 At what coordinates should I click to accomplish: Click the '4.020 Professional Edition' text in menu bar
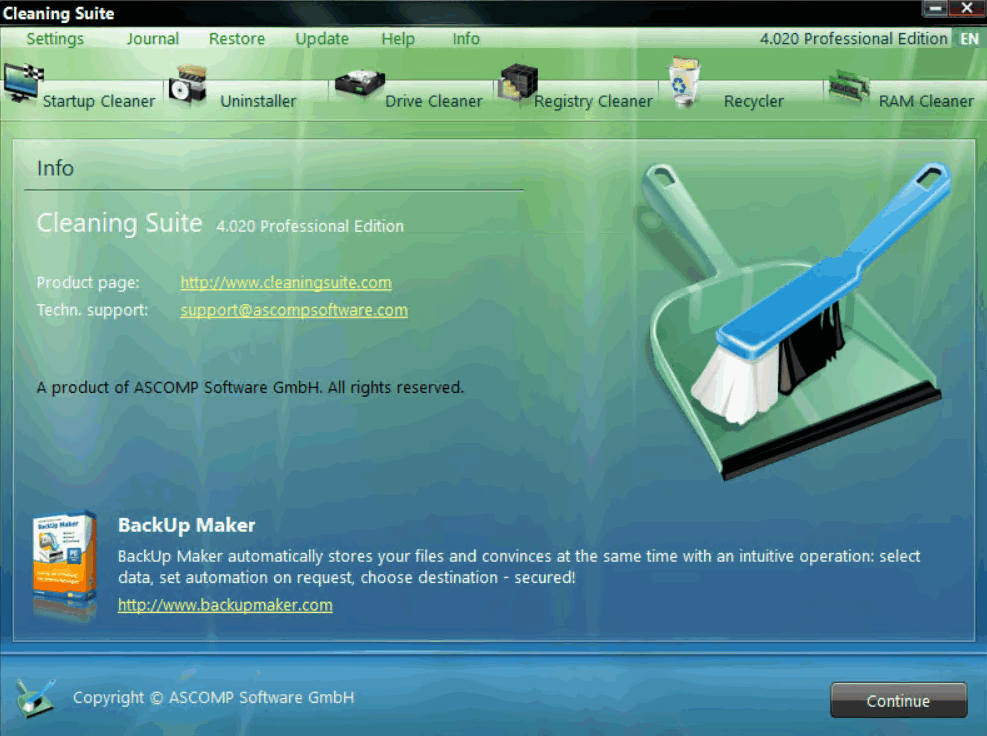[x=854, y=39]
